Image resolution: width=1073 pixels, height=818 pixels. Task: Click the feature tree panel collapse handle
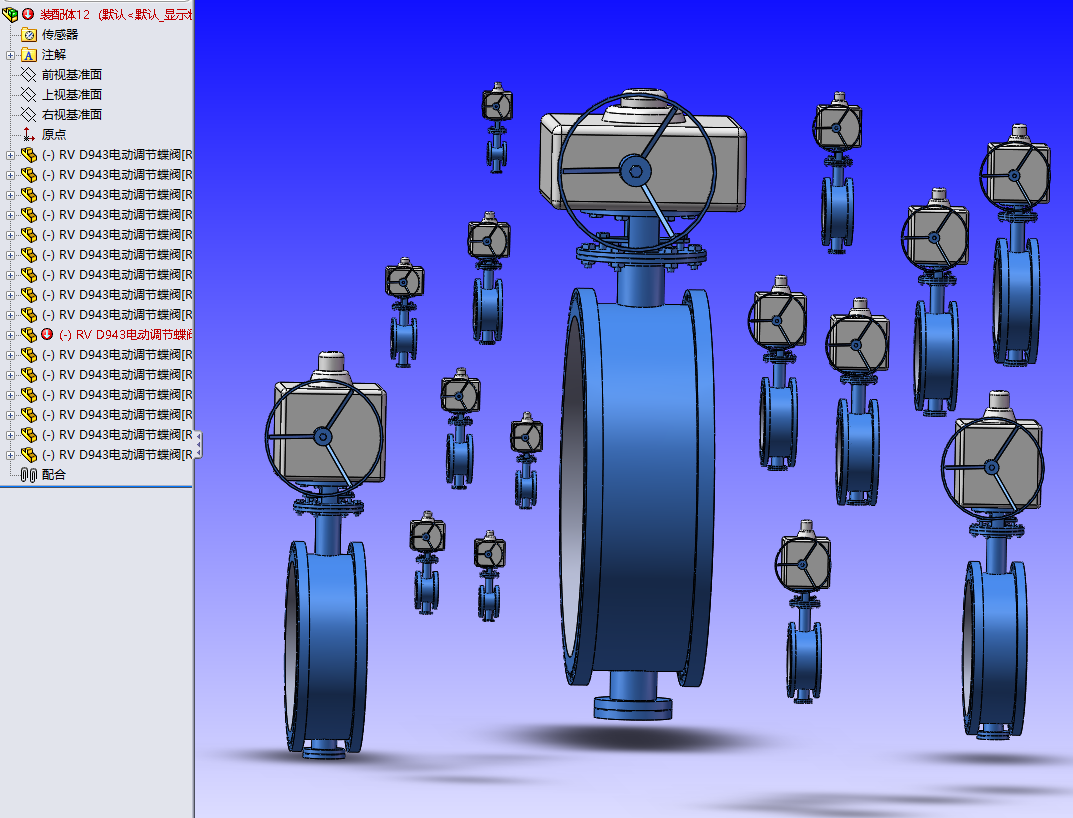[198, 444]
